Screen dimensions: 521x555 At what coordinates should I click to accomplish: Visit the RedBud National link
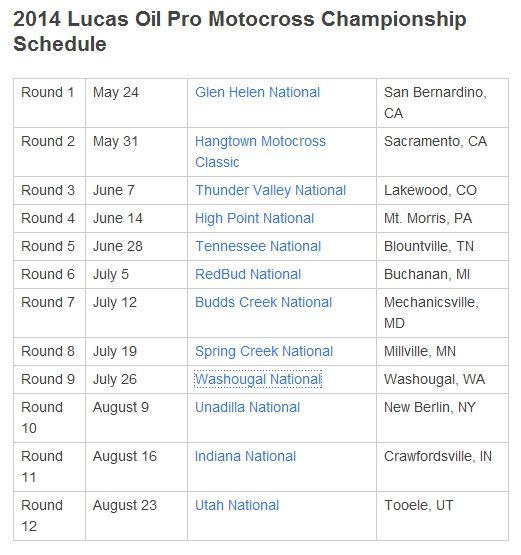(248, 274)
